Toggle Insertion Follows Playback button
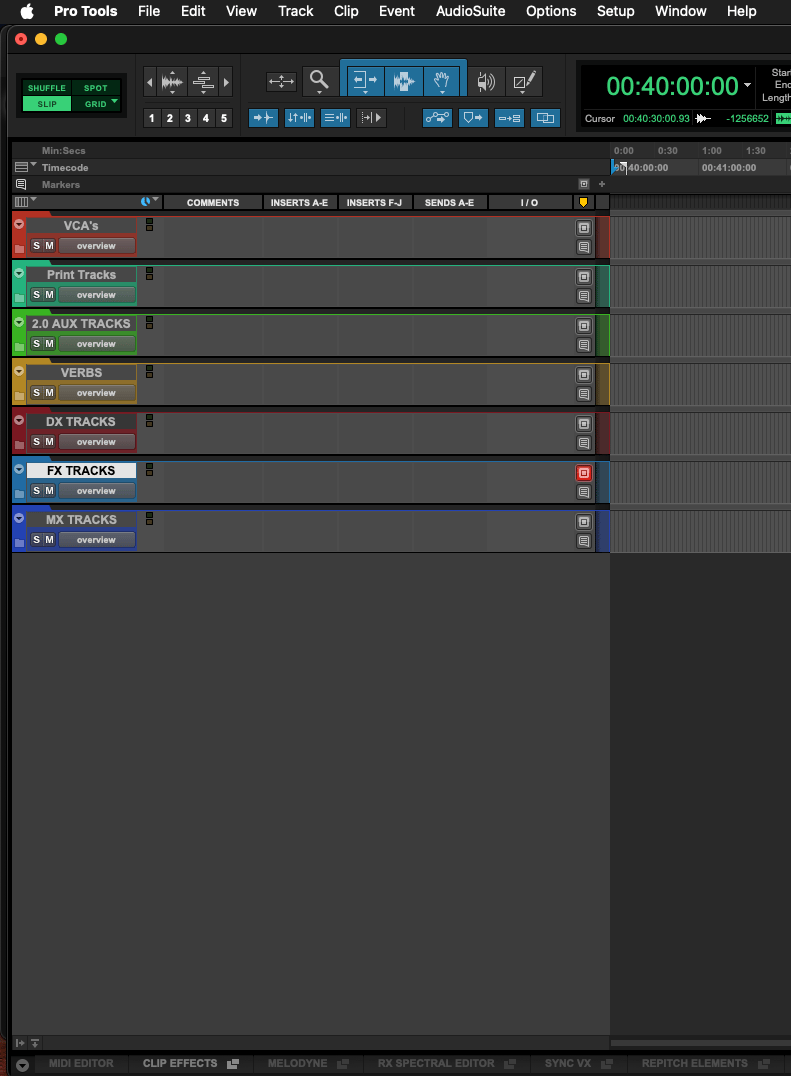Image resolution: width=791 pixels, height=1076 pixels. tap(371, 118)
